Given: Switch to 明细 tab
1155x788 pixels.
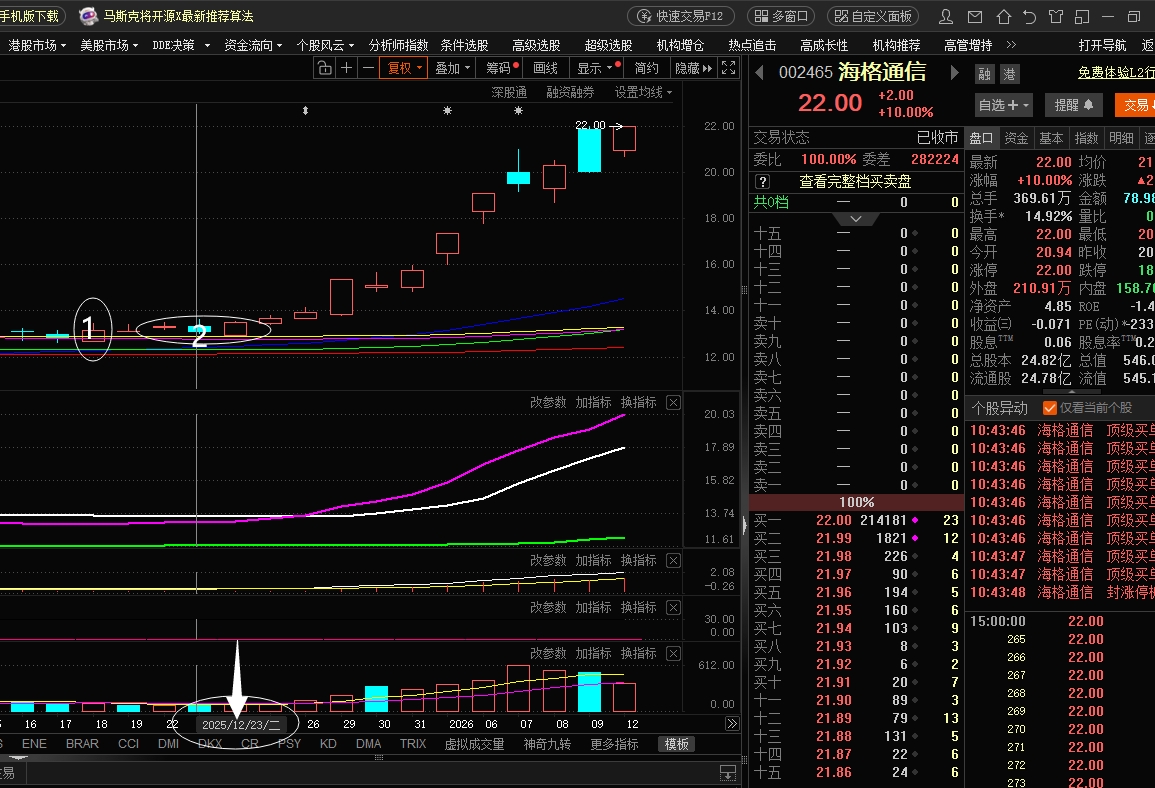Looking at the screenshot, I should 1121,138.
